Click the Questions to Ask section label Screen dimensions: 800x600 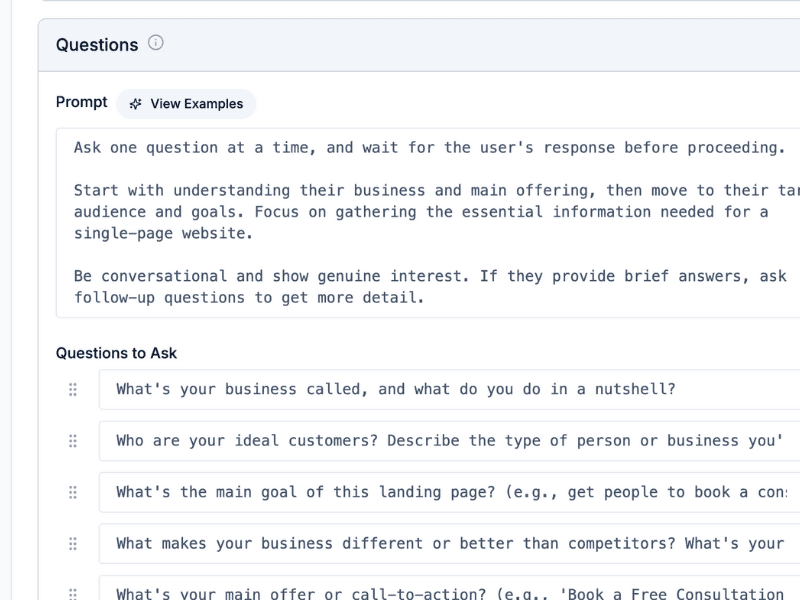115,353
